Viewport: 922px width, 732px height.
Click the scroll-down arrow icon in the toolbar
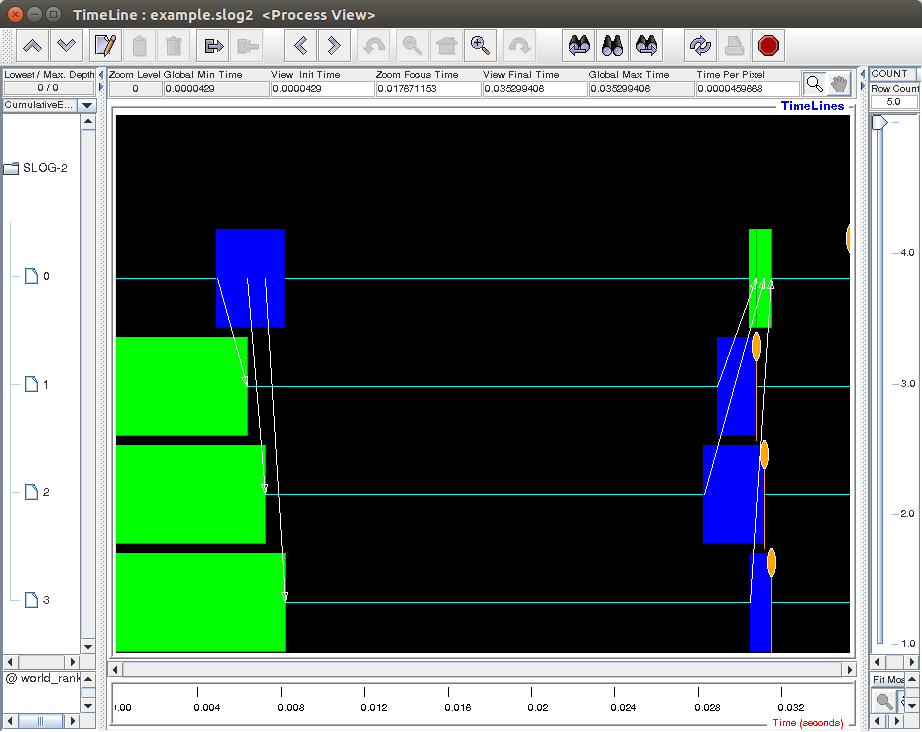tap(66, 46)
